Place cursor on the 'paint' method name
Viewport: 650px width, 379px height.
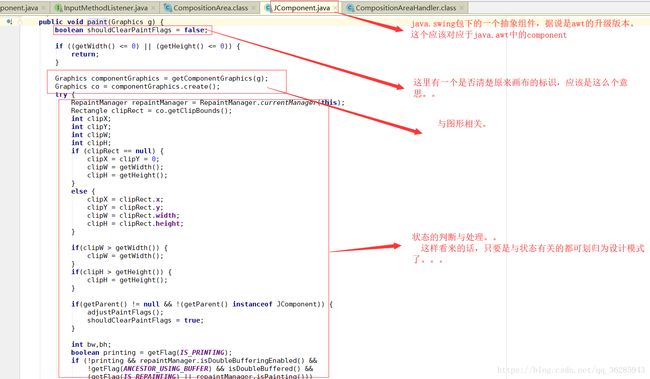97,22
